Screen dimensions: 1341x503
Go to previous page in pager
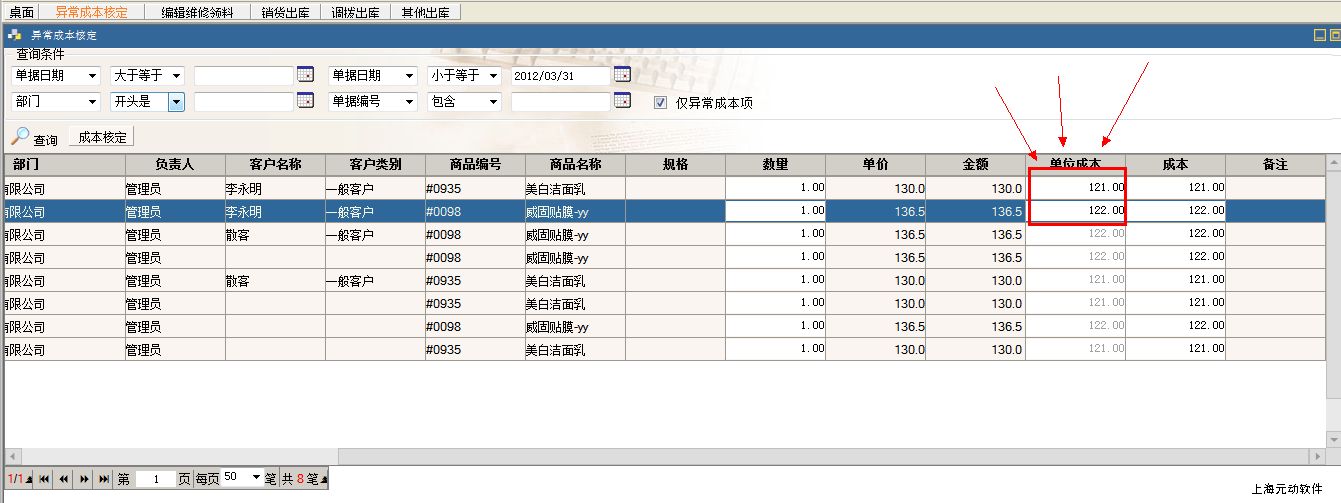tap(65, 479)
